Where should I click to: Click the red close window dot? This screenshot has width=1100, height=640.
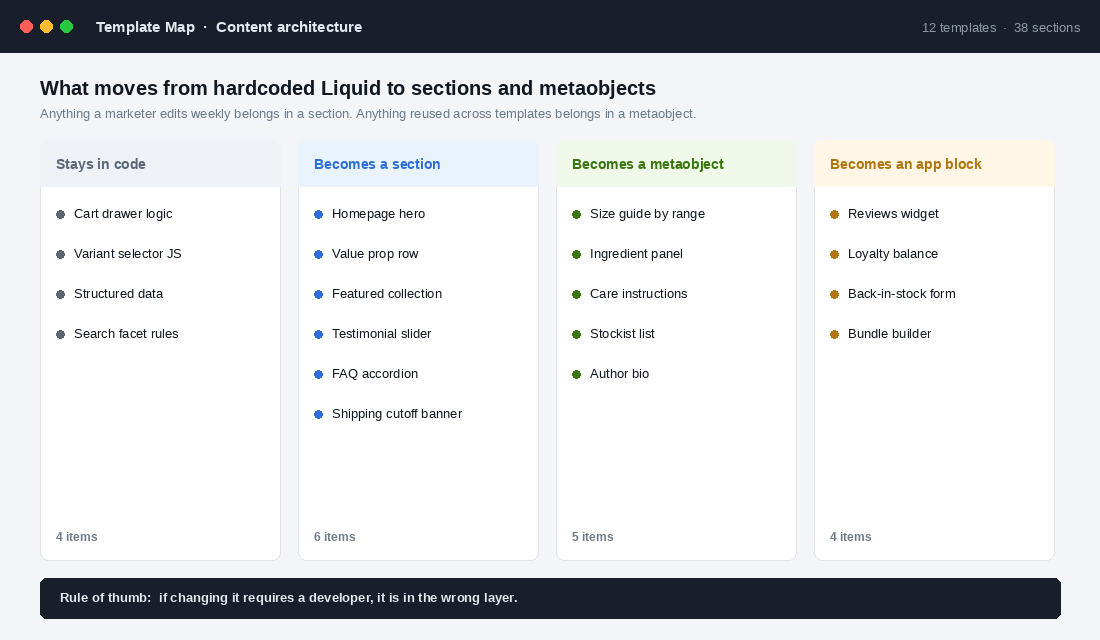27,27
